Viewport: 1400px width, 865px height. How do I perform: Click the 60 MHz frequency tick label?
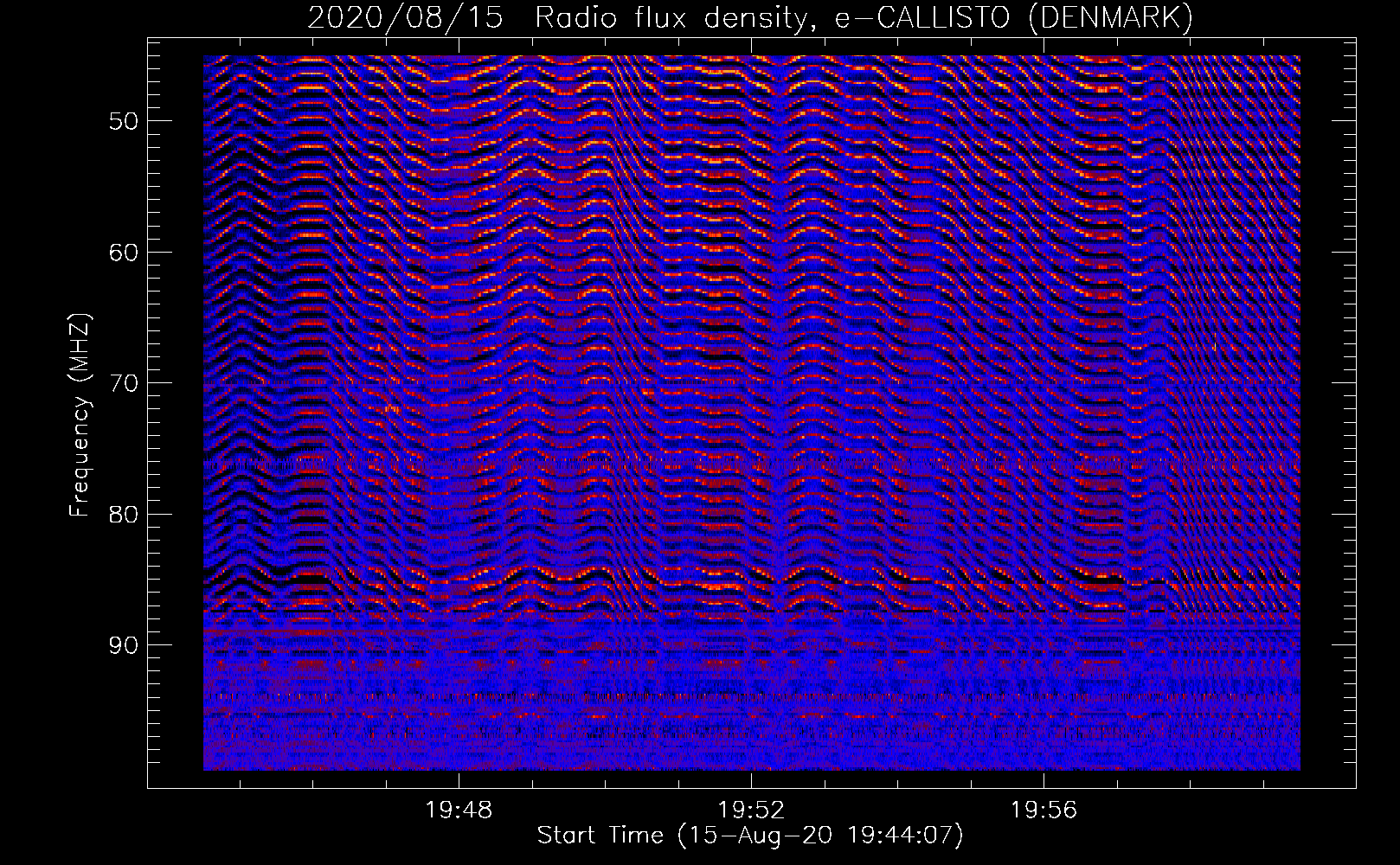point(124,253)
